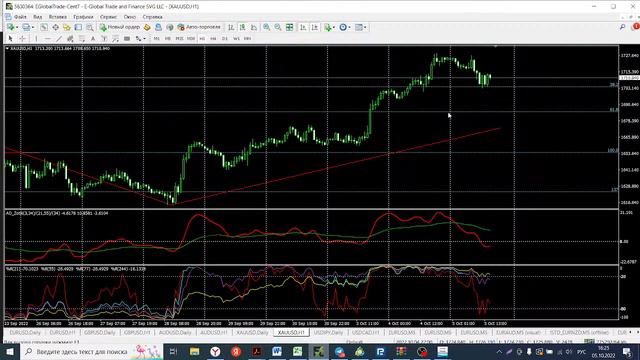
Task: Select the trendline drawing tool
Action: coord(59,38)
